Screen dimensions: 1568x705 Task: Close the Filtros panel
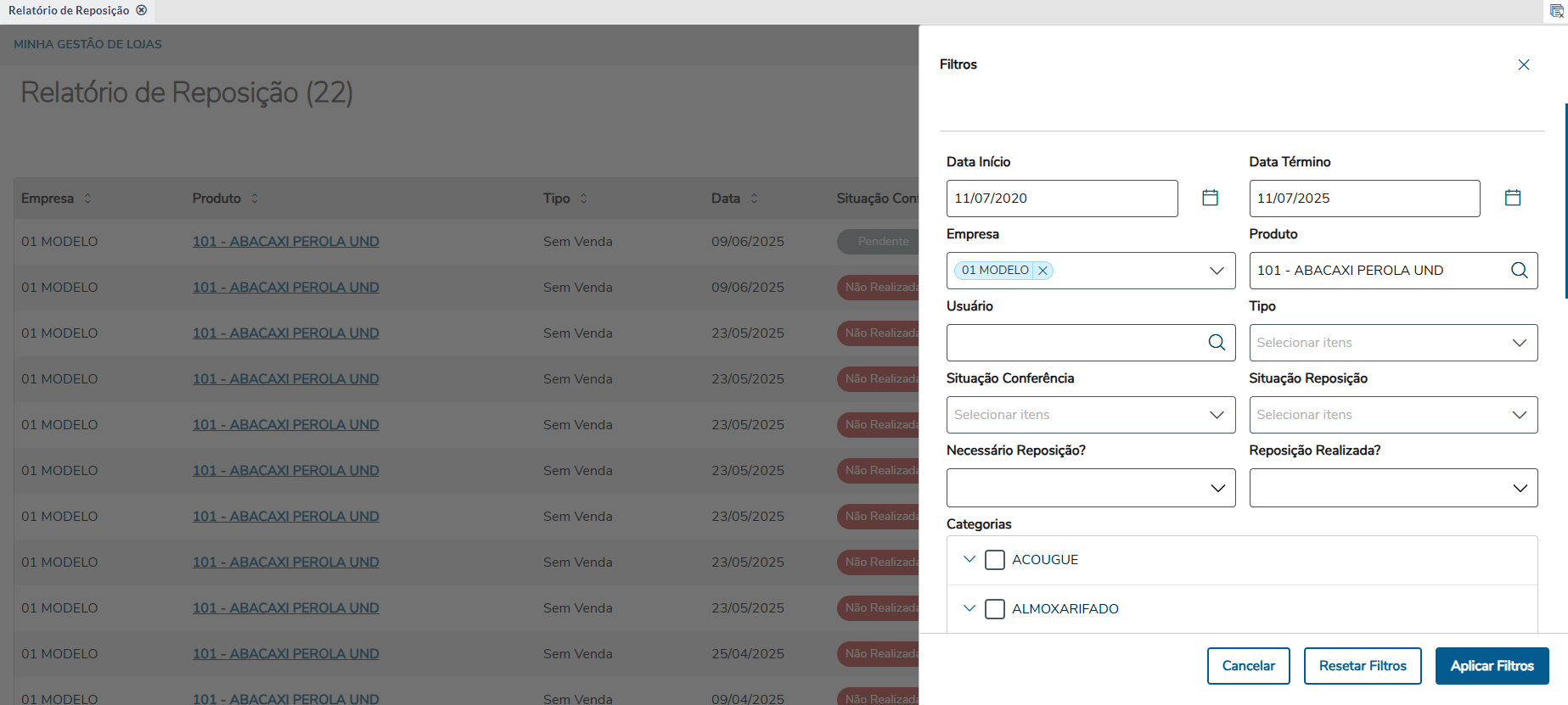pos(1523,65)
